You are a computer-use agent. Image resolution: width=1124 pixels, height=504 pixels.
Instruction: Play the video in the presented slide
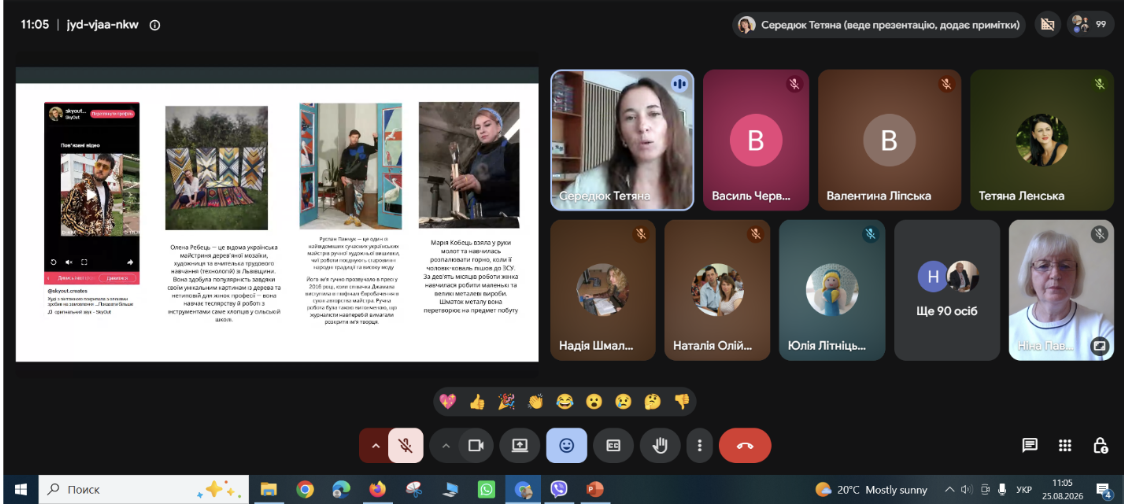coord(91,194)
